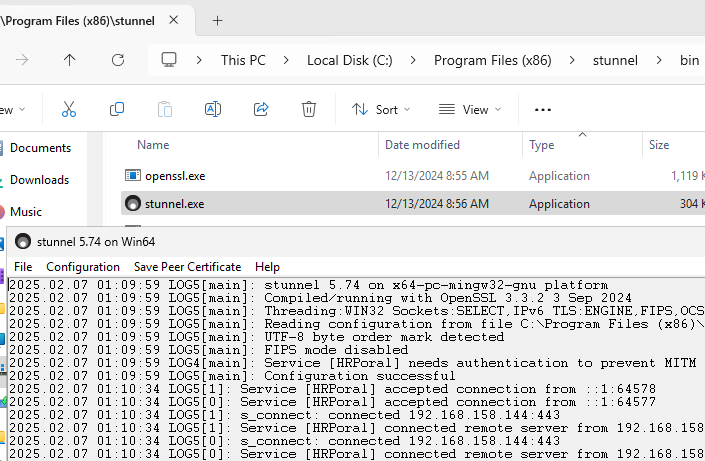Open the stunnel File menu
705x461 pixels.
tap(23, 267)
